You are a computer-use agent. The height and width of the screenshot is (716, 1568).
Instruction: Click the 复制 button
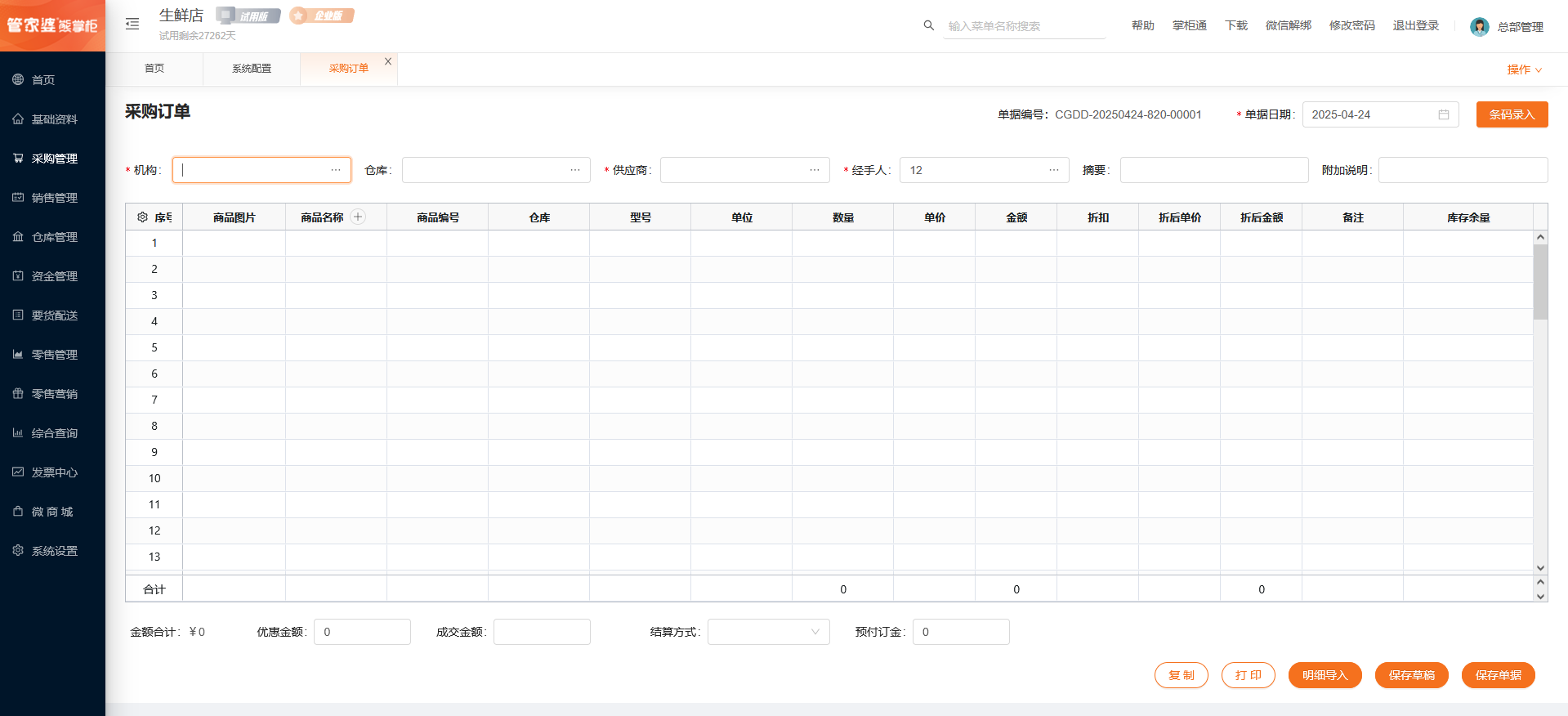(x=1182, y=675)
